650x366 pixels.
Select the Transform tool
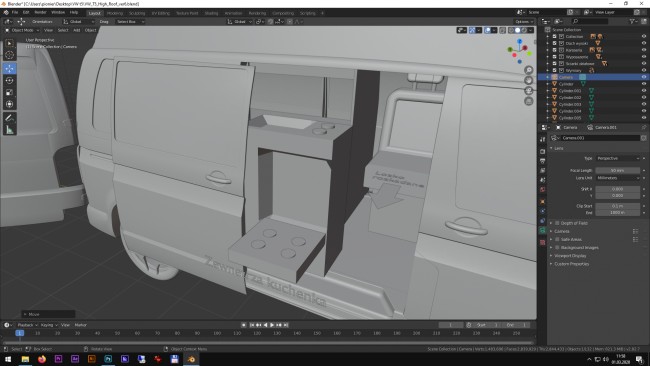tap(10, 104)
